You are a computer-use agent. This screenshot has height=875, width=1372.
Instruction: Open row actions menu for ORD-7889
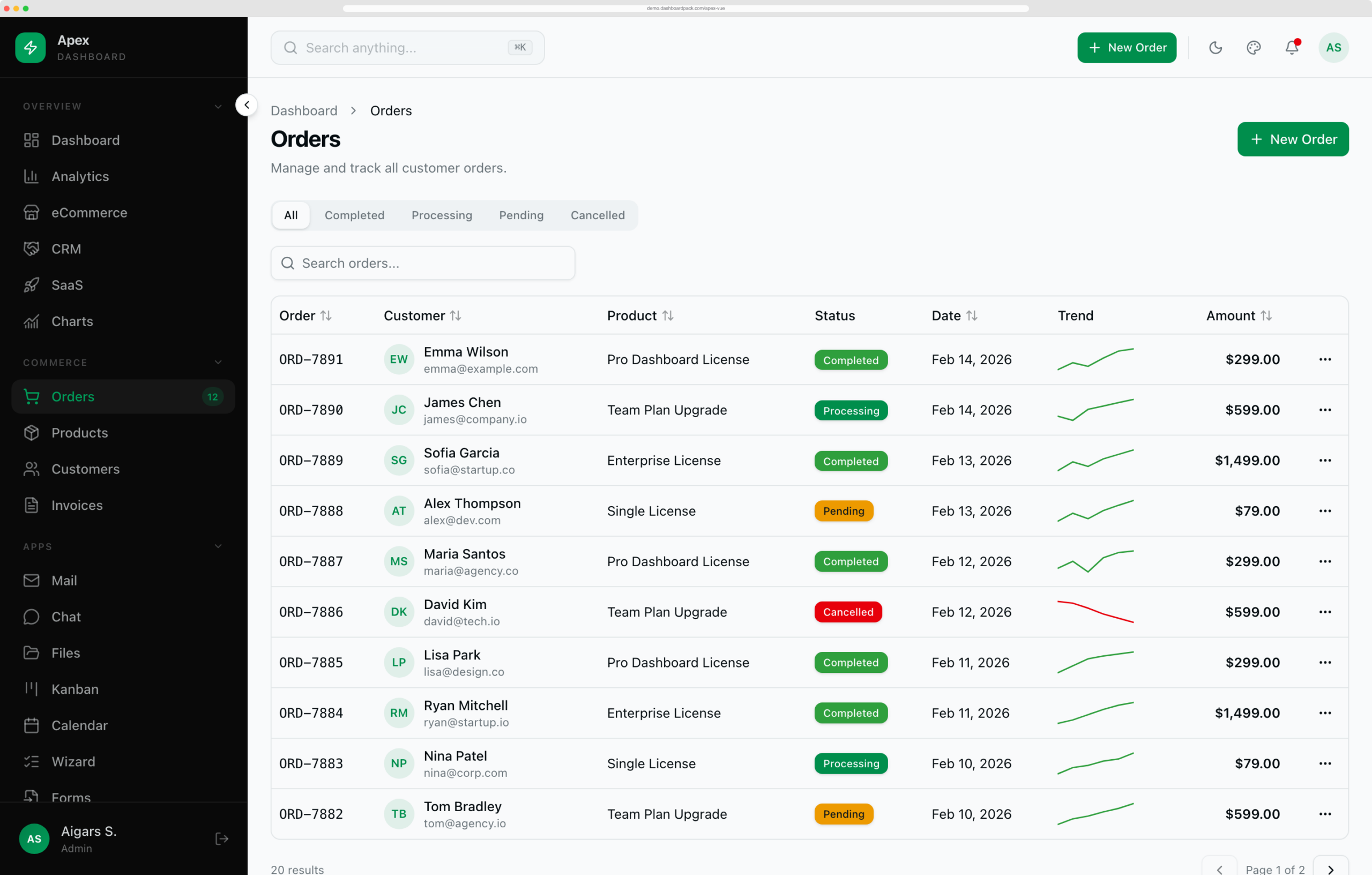pyautogui.click(x=1325, y=460)
